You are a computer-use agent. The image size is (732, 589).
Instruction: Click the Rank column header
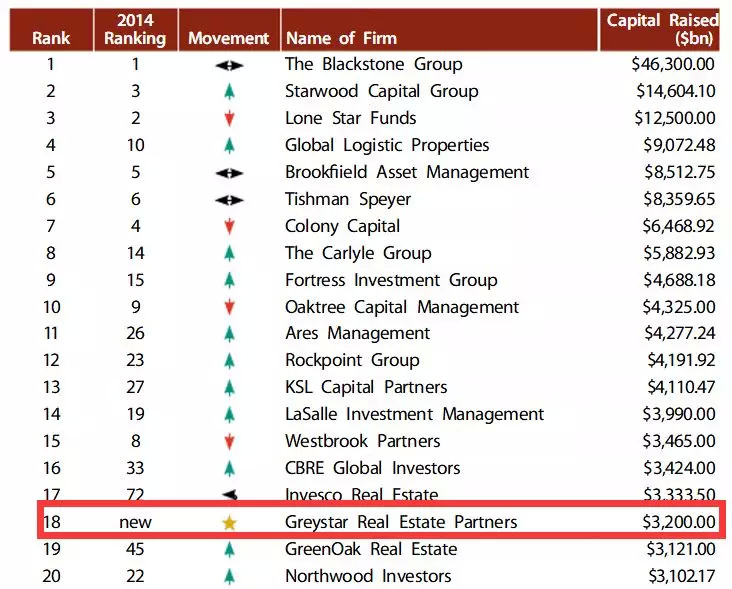[x=51, y=39]
